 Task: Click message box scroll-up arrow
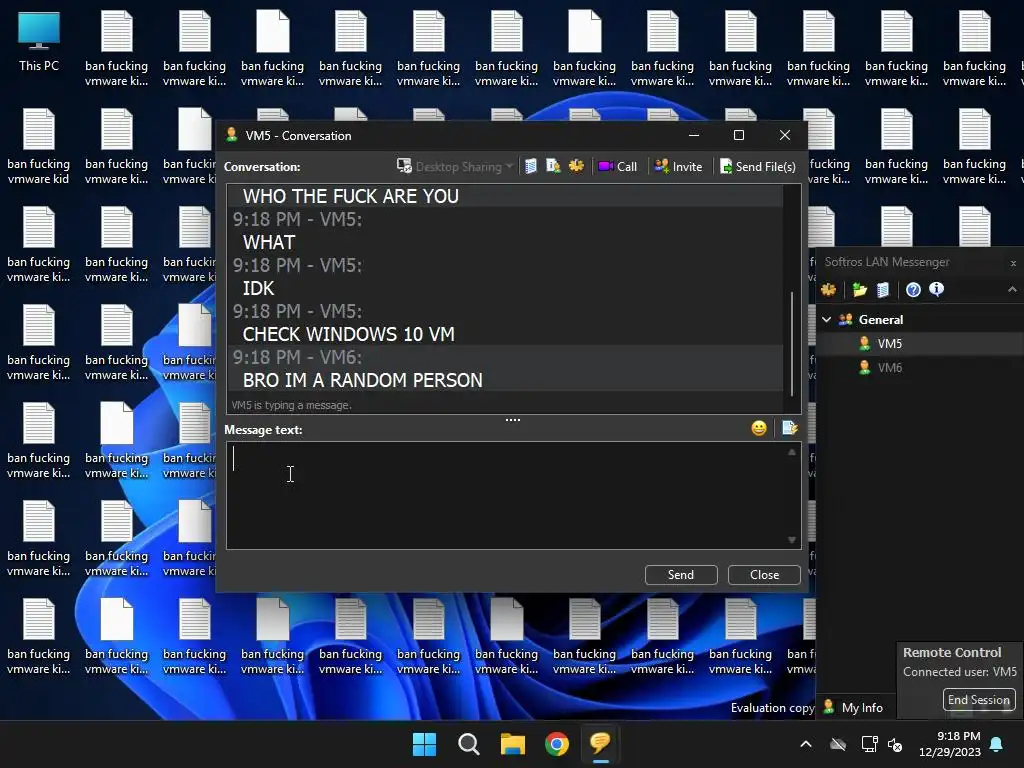792,452
